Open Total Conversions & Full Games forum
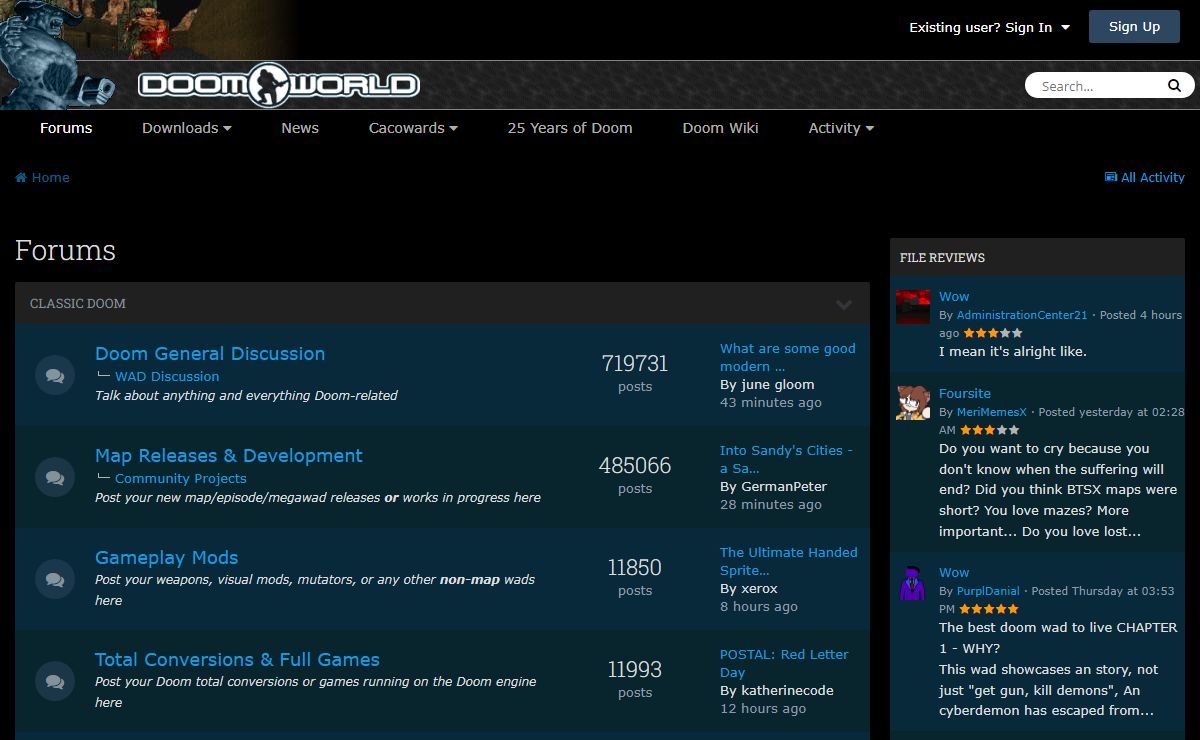This screenshot has width=1200, height=740. pos(237,659)
